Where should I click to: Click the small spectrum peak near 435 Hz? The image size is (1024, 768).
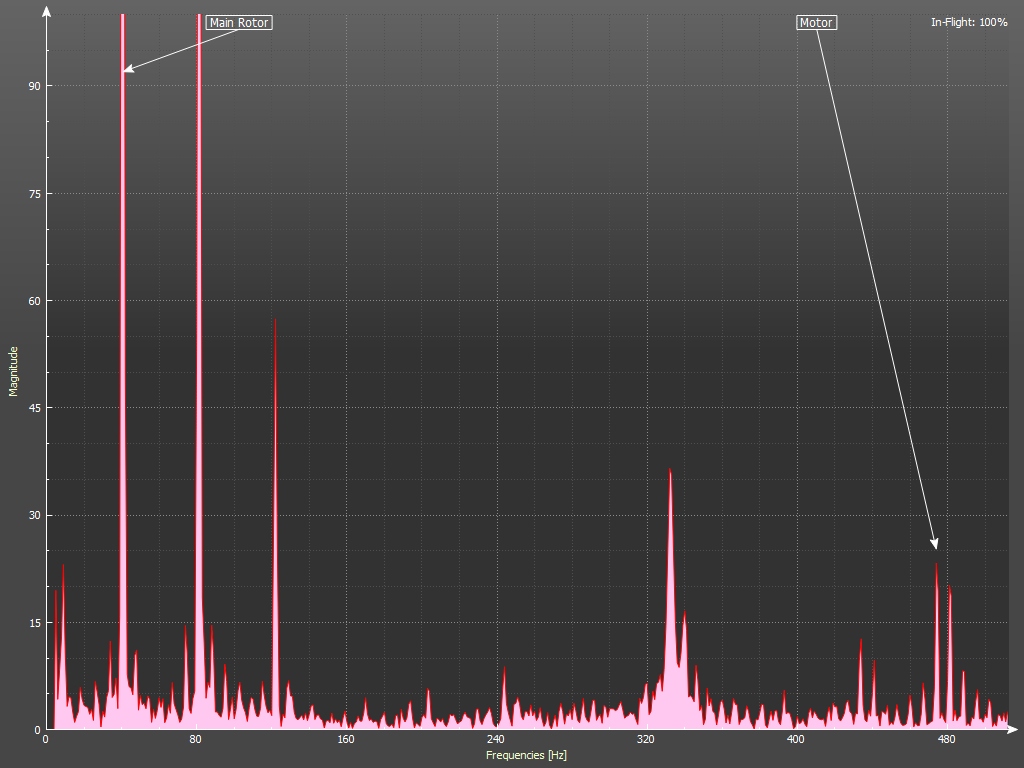tap(860, 642)
